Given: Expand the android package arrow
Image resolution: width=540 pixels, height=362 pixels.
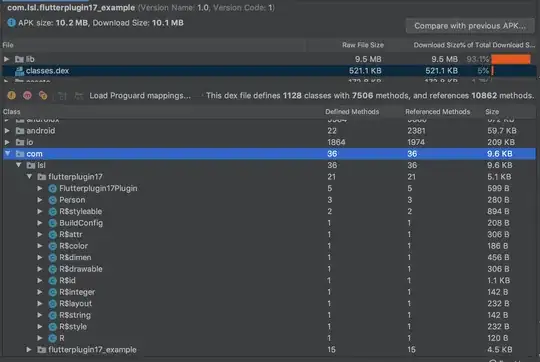Looking at the screenshot, I should point(7,131).
